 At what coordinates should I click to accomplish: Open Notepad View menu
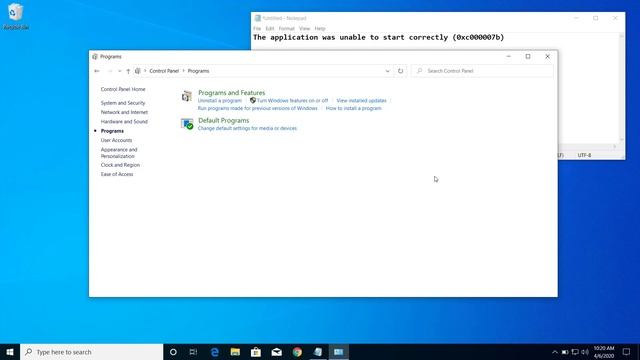coord(304,29)
